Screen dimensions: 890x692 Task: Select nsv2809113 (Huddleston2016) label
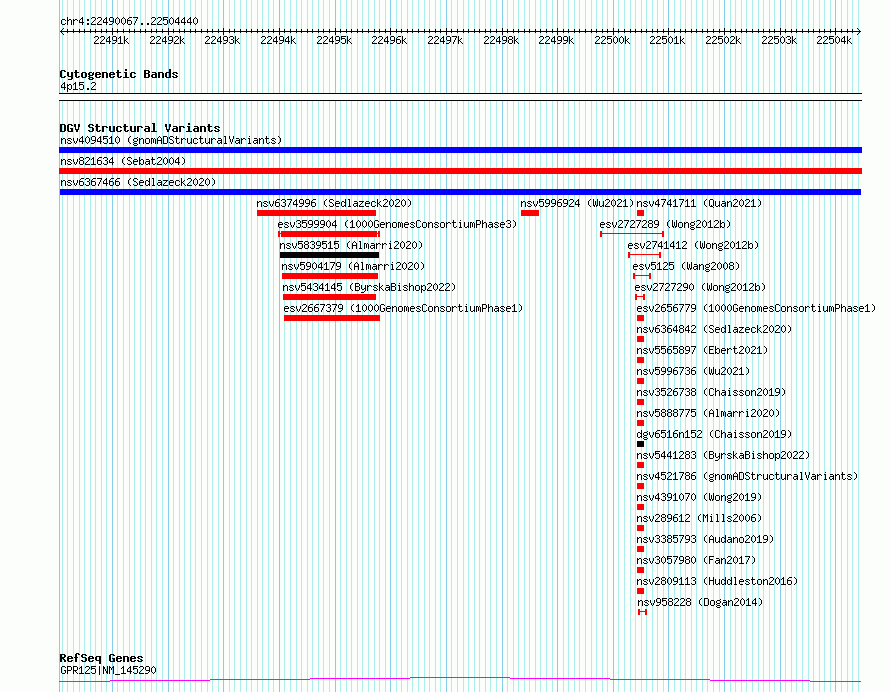(717, 581)
